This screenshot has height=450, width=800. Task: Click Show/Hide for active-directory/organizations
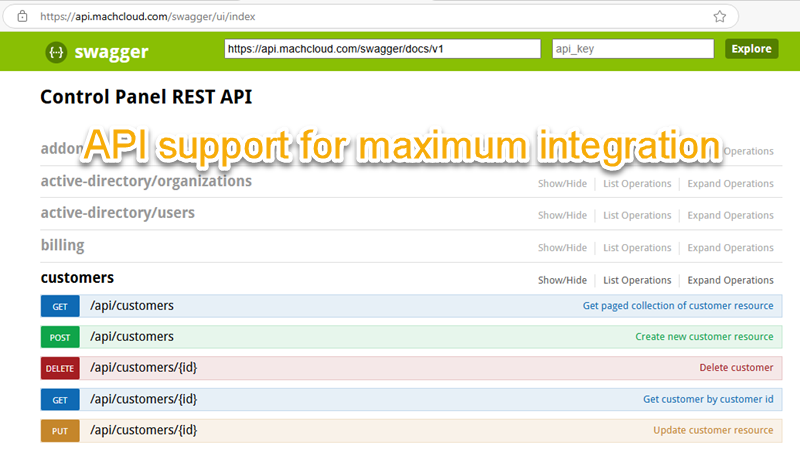(562, 184)
